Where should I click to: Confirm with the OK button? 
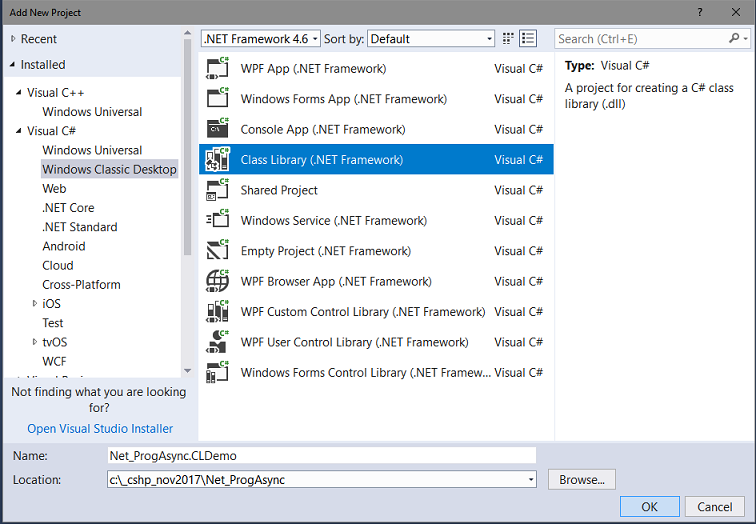(x=649, y=507)
